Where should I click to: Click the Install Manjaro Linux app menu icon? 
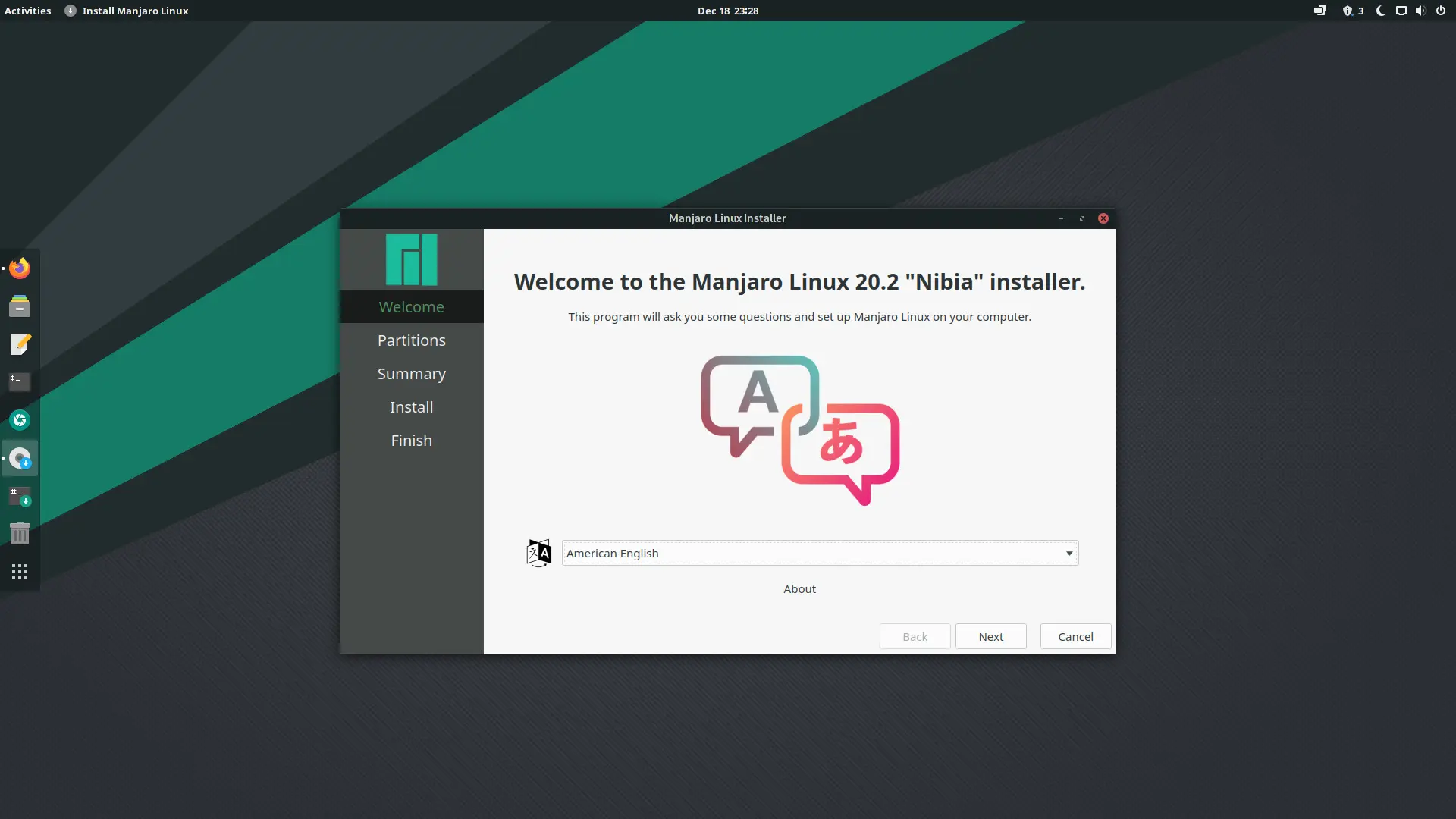[x=71, y=11]
